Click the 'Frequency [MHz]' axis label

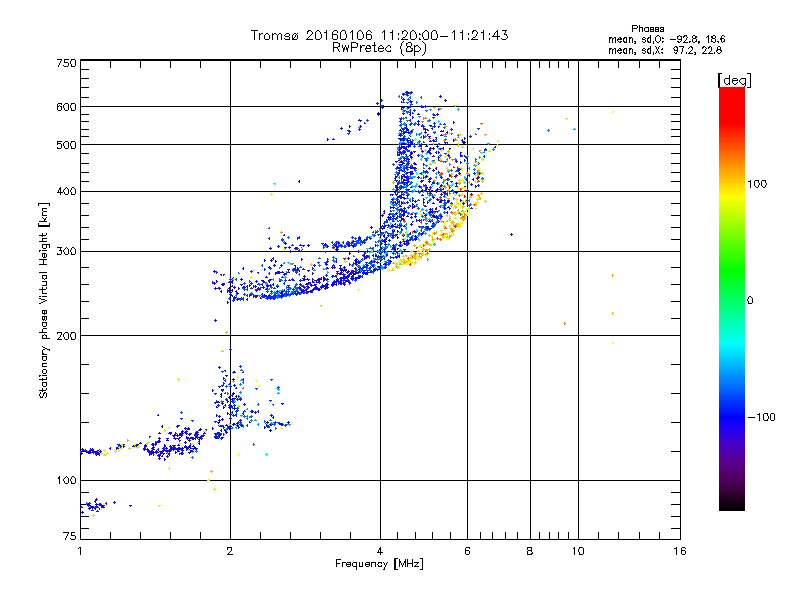[379, 564]
